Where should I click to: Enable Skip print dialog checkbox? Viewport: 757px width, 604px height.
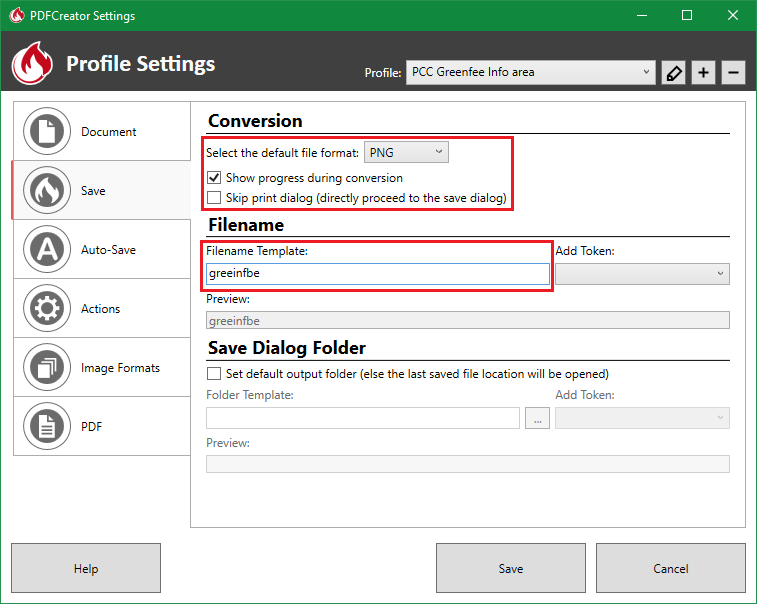tap(214, 198)
